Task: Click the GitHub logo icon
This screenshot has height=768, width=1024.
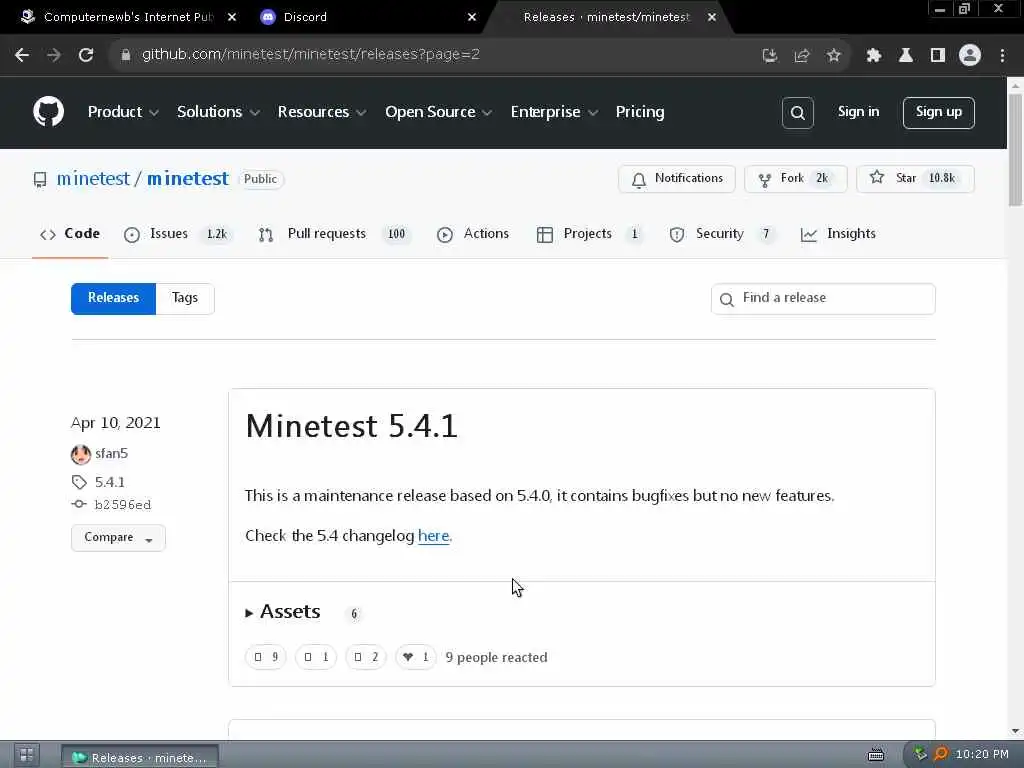Action: click(x=48, y=112)
